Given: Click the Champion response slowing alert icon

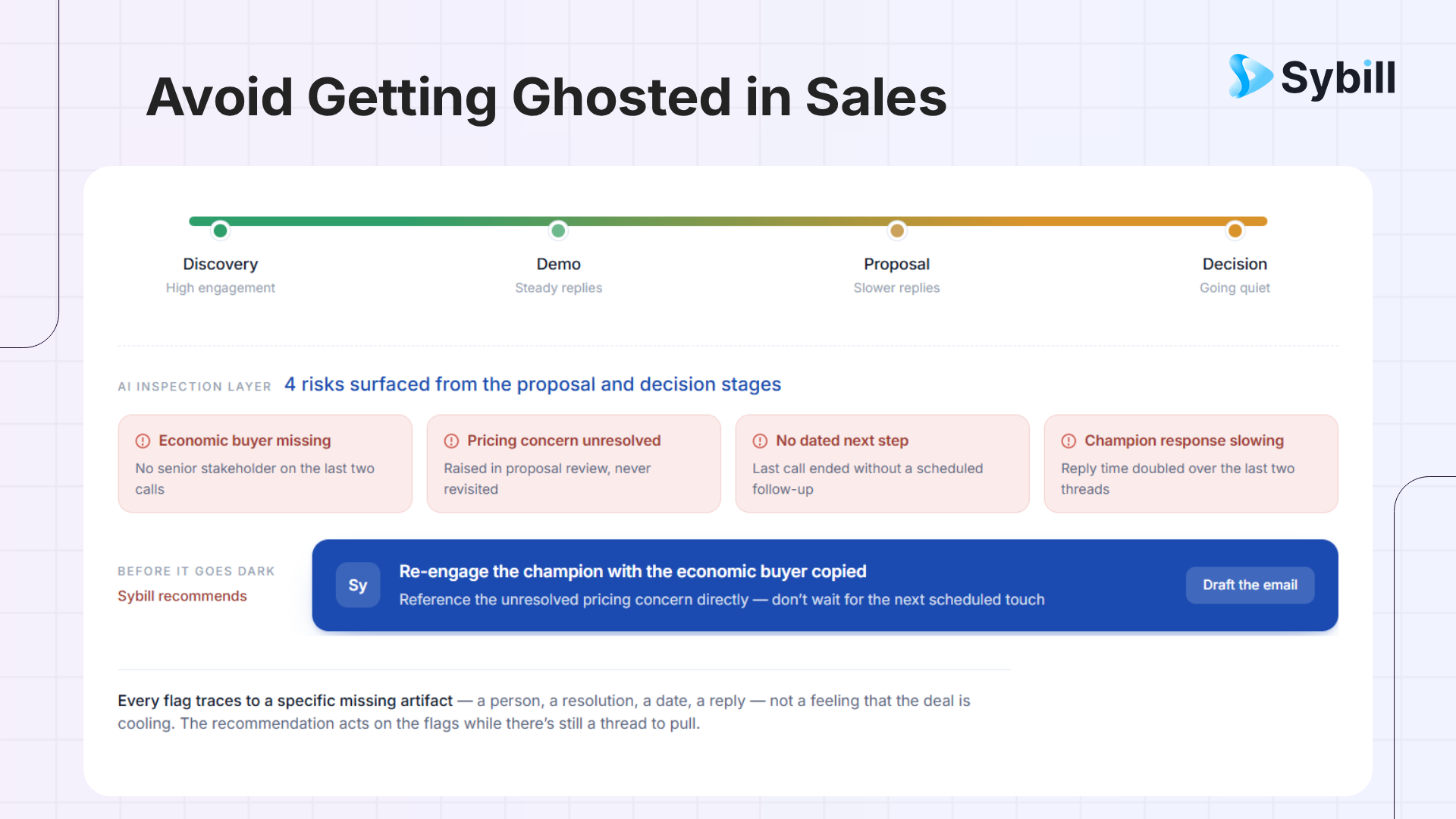Looking at the screenshot, I should 1068,441.
